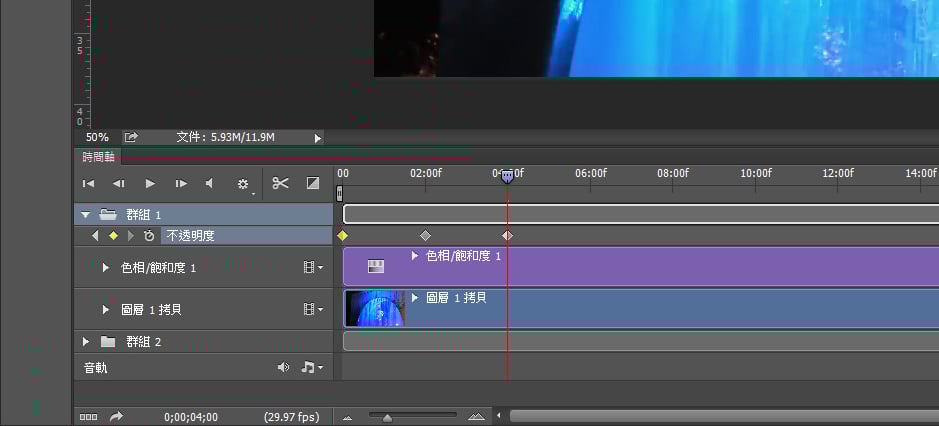Screen dimensions: 939x426
Task: Toggle audio playback mute in transport controls
Action: pos(210,184)
